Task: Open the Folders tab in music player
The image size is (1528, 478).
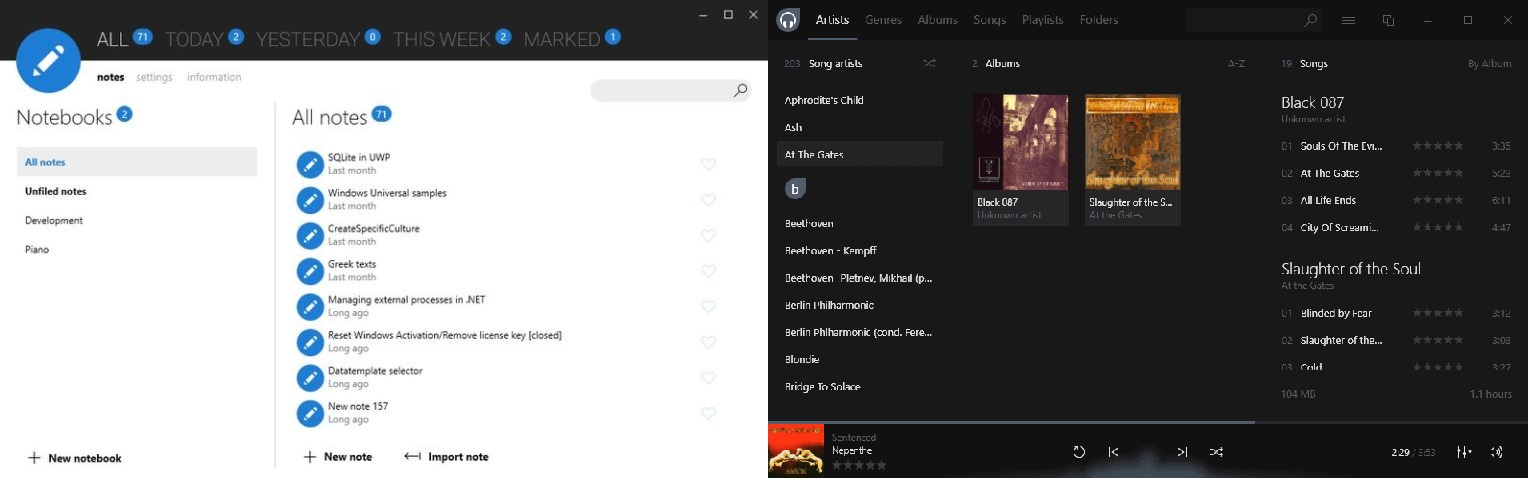Action: (x=1099, y=20)
